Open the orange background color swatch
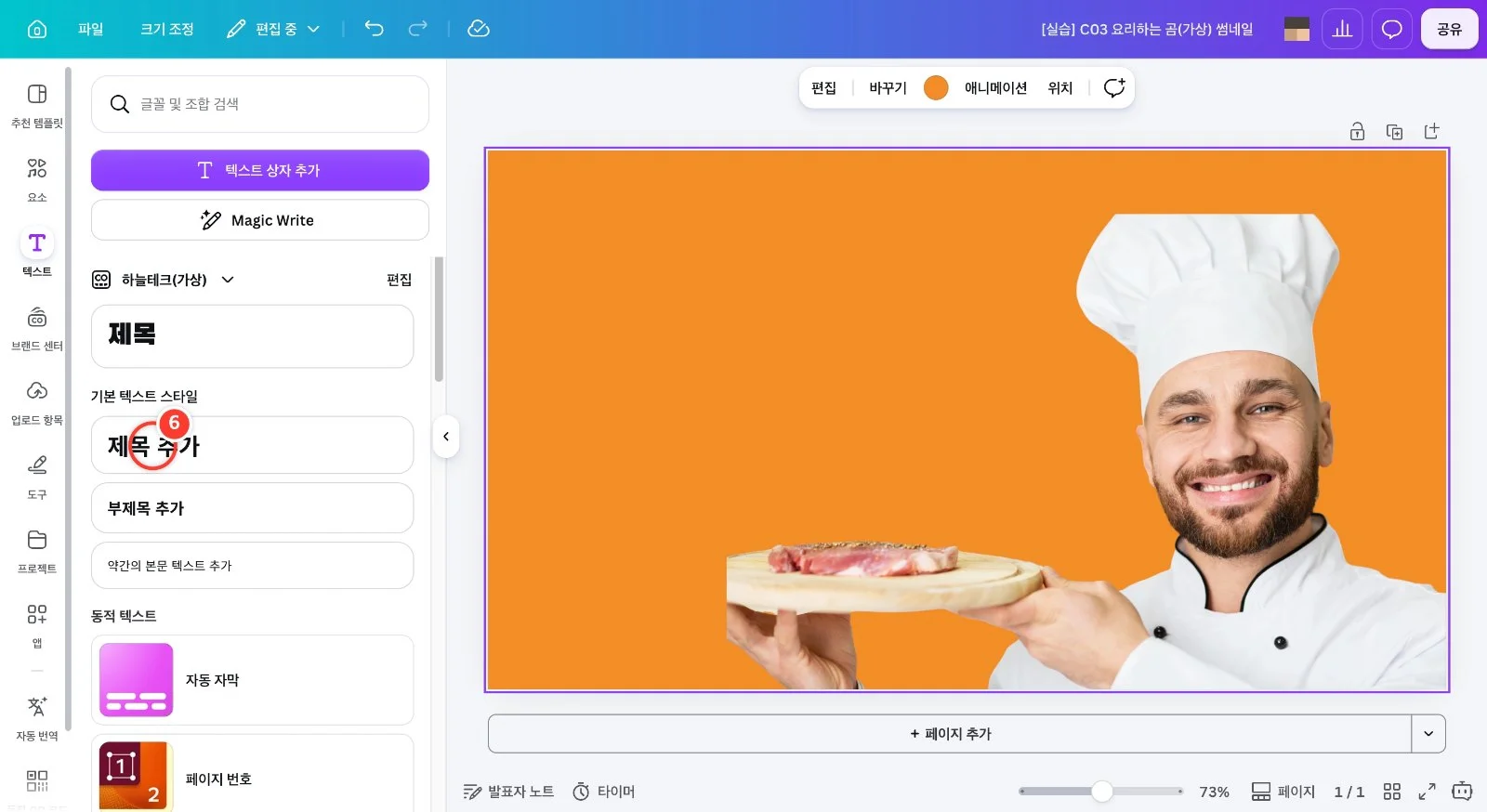This screenshot has width=1487, height=812. pos(936,88)
